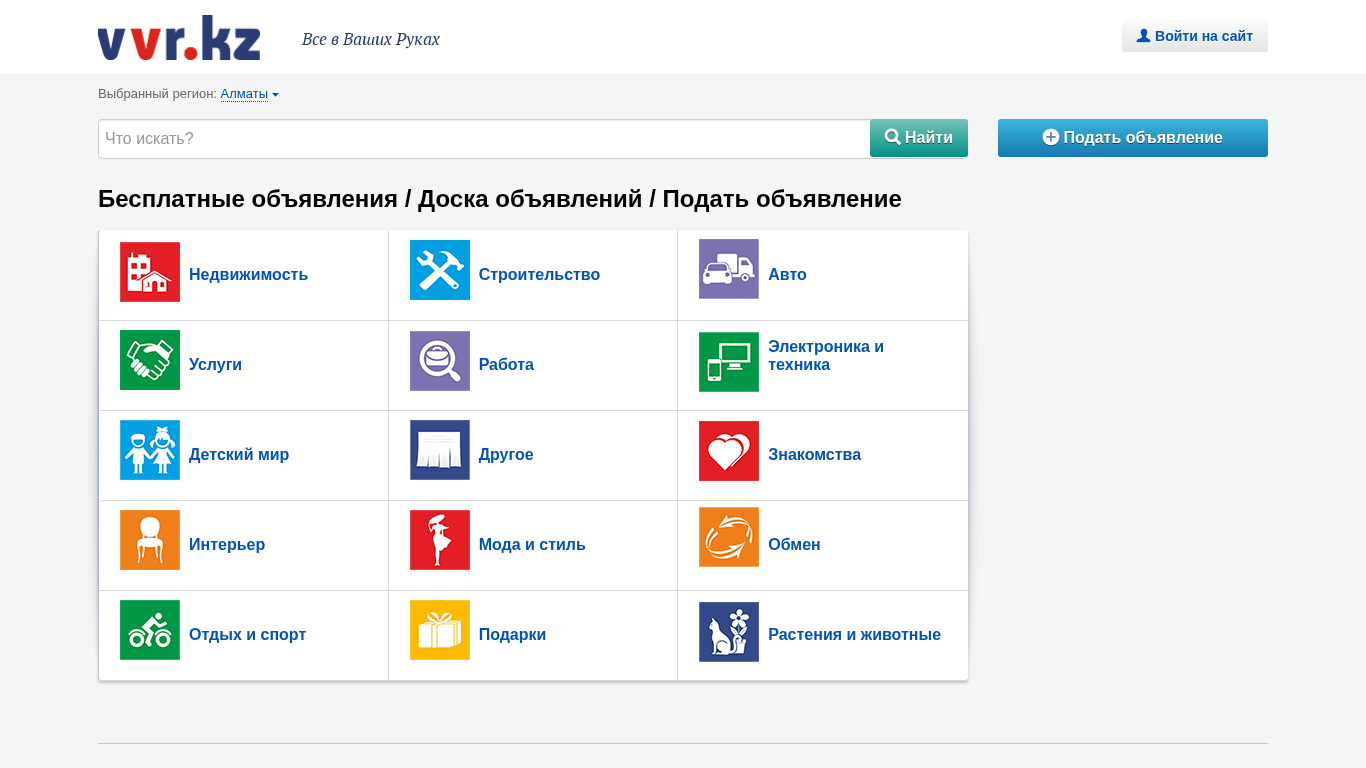Click the vvr.kz logo
1366x768 pixels.
pyautogui.click(x=179, y=38)
